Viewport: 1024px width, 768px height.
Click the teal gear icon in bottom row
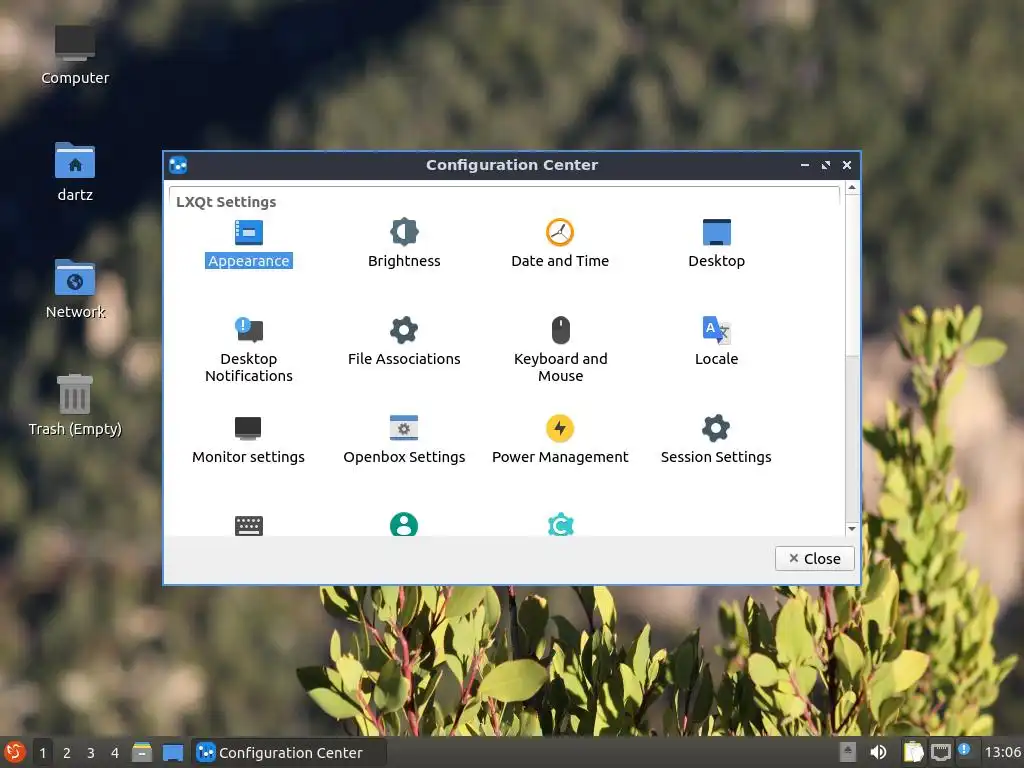(560, 524)
